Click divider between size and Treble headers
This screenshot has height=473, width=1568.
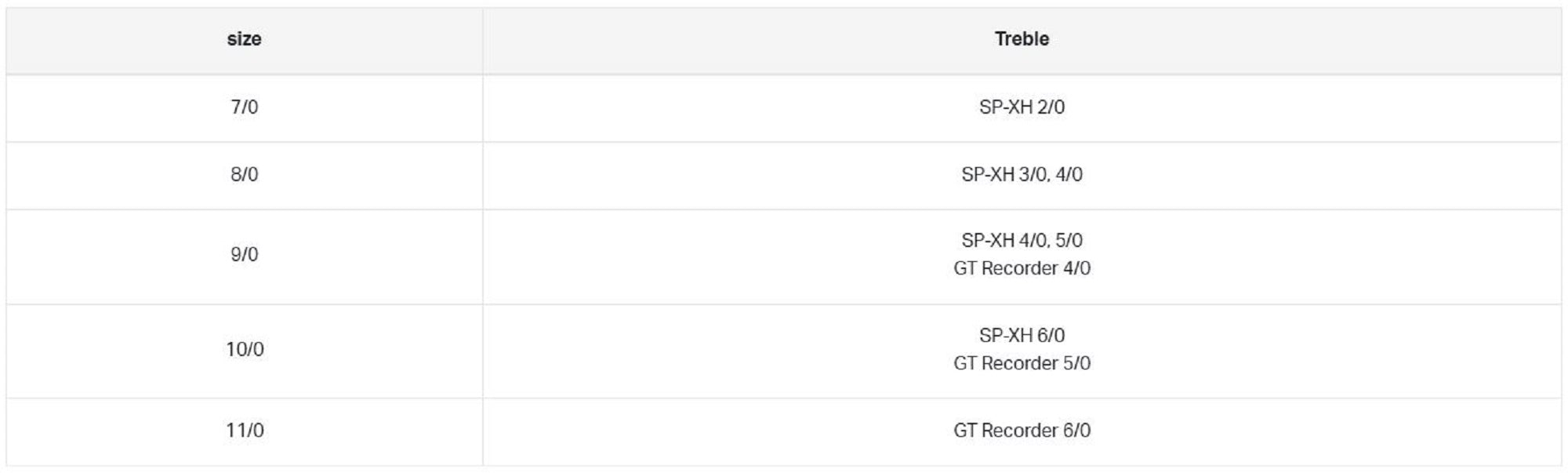(x=483, y=39)
